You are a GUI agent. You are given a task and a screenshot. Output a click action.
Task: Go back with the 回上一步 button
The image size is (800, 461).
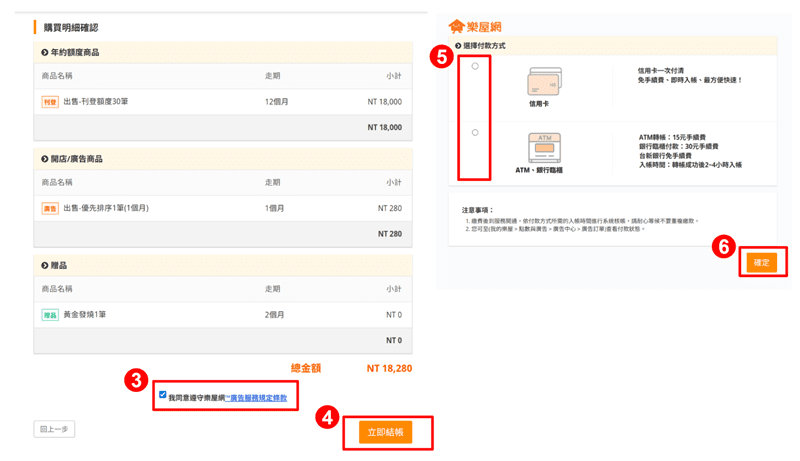pos(54,429)
